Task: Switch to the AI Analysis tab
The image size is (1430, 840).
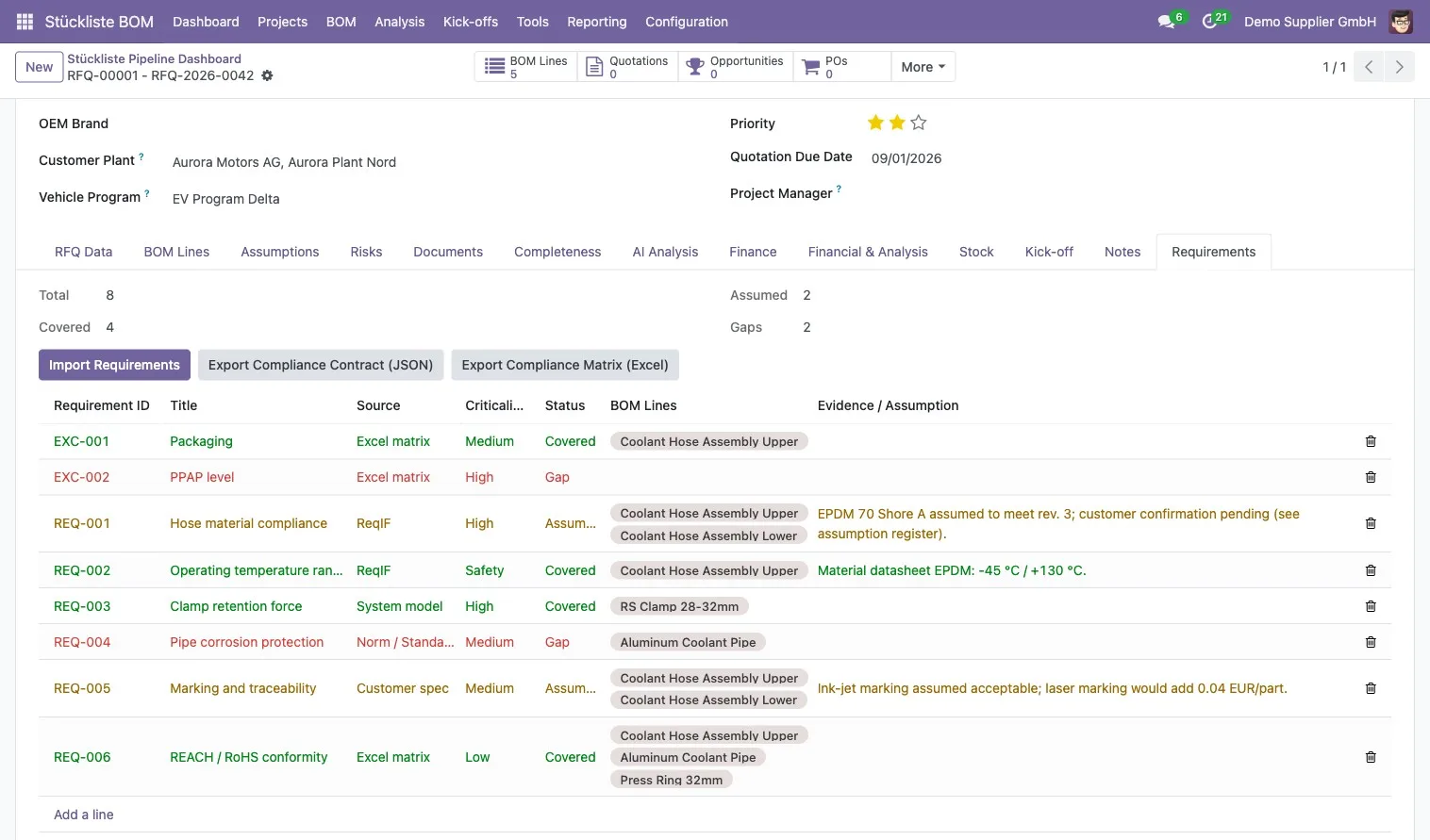Action: 665,252
